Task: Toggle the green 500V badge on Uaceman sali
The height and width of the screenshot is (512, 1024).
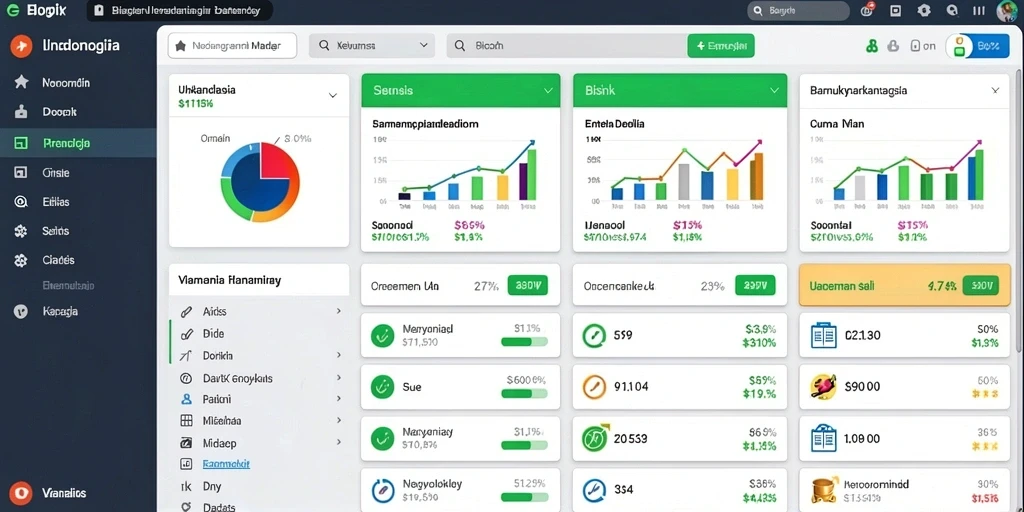Action: tap(981, 285)
